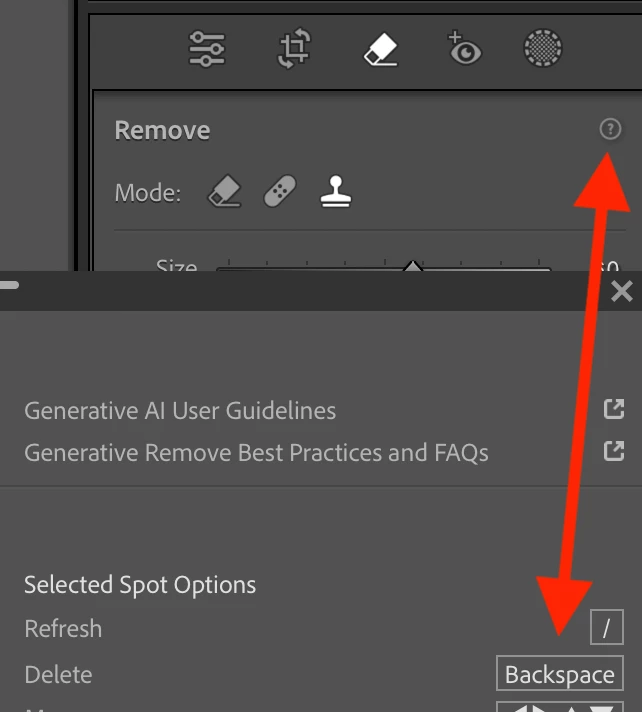The height and width of the screenshot is (712, 642).
Task: Open Generative AI User Guidelines link
Action: [x=180, y=411]
